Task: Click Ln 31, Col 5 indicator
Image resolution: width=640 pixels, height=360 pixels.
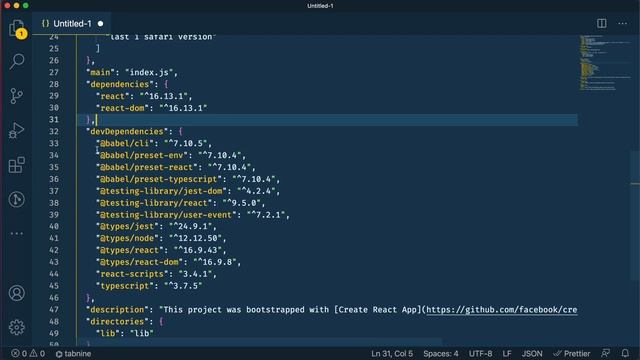Action: click(392, 353)
